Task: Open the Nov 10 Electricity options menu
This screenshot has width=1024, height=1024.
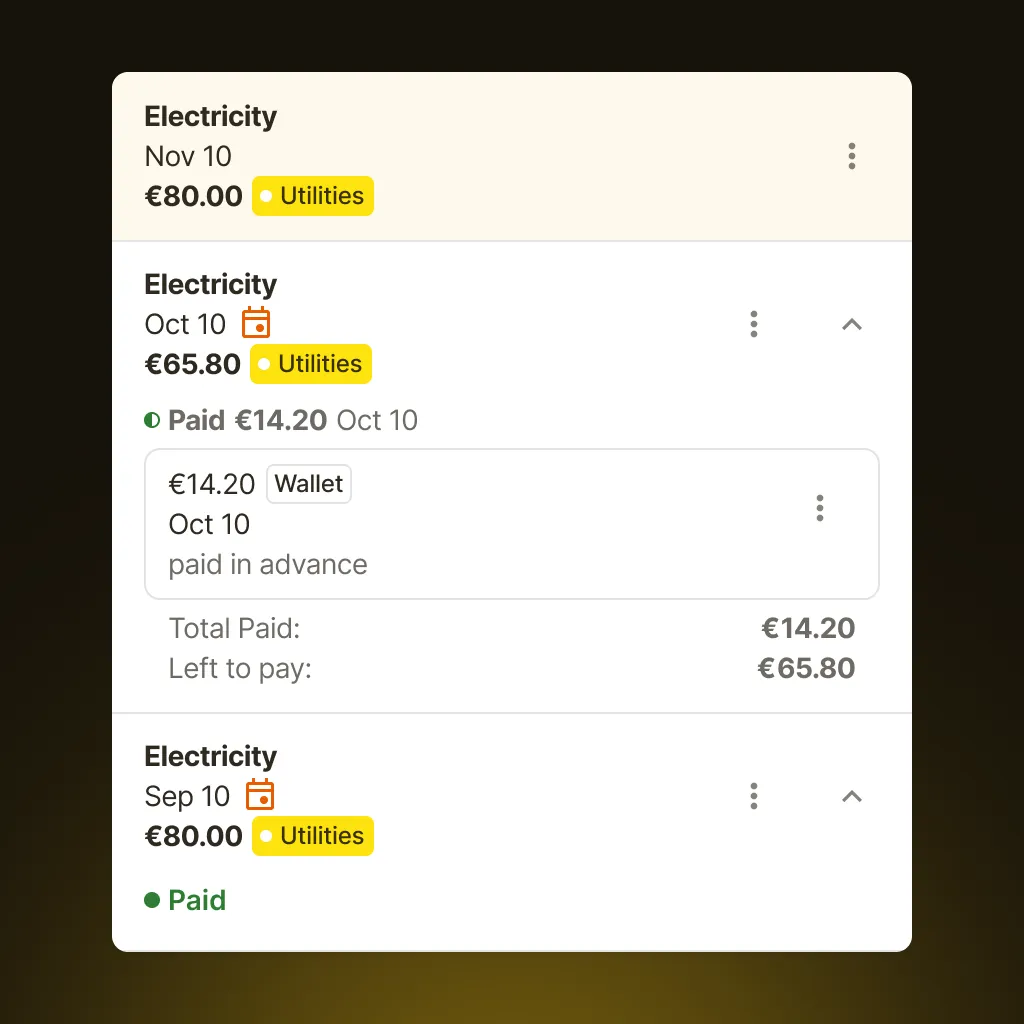Action: (852, 156)
